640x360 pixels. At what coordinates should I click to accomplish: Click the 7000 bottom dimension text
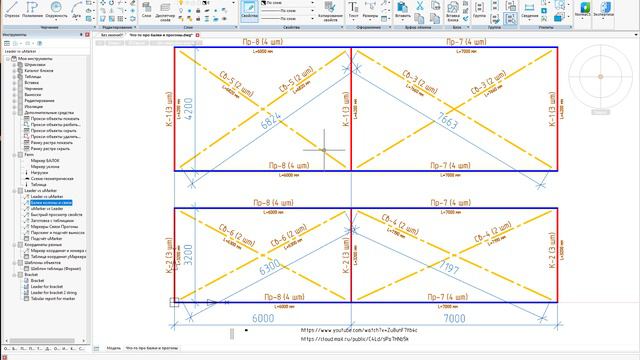454,318
